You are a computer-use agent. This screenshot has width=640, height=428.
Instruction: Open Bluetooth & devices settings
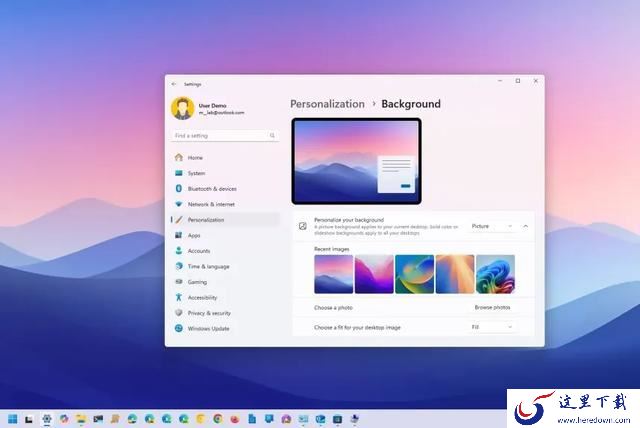click(225, 188)
